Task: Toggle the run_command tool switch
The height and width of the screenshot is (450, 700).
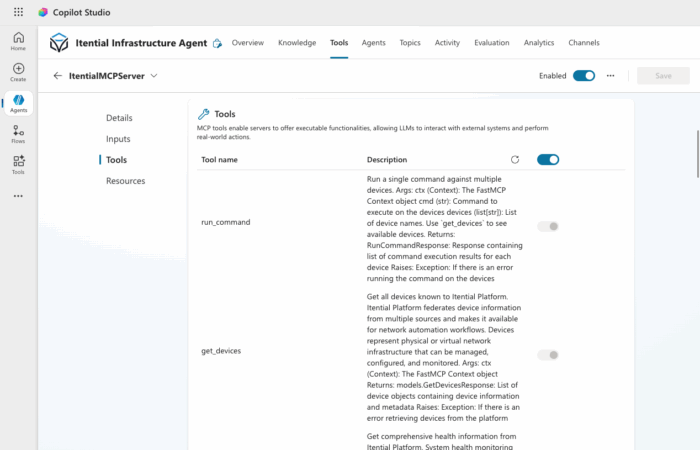Action: pyautogui.click(x=548, y=226)
